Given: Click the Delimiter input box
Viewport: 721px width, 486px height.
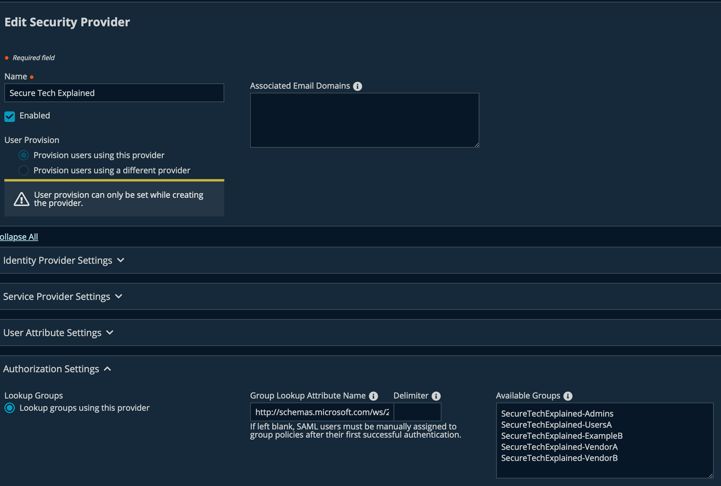Looking at the screenshot, I should click(418, 412).
